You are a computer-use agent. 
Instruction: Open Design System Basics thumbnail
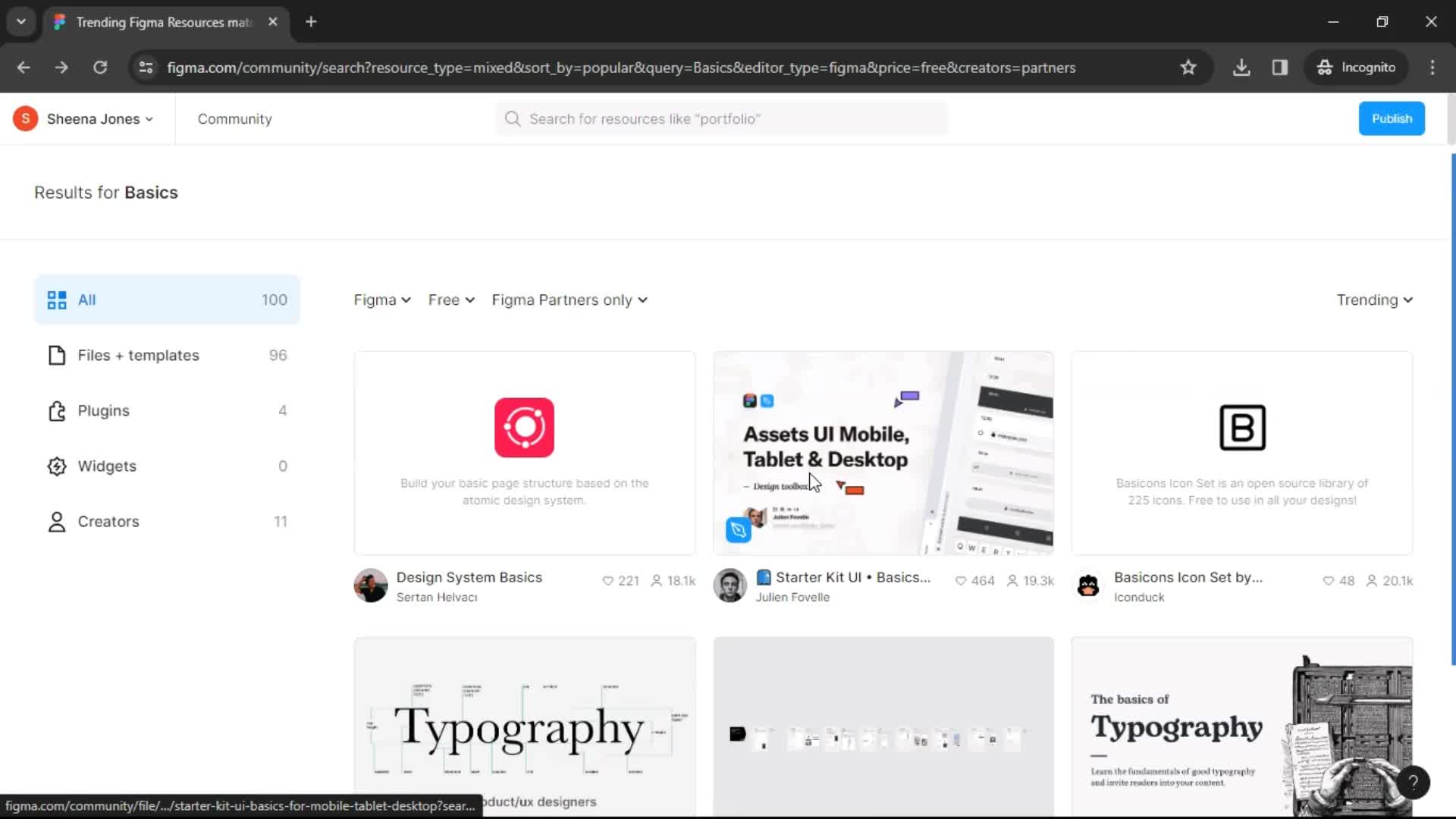click(524, 453)
